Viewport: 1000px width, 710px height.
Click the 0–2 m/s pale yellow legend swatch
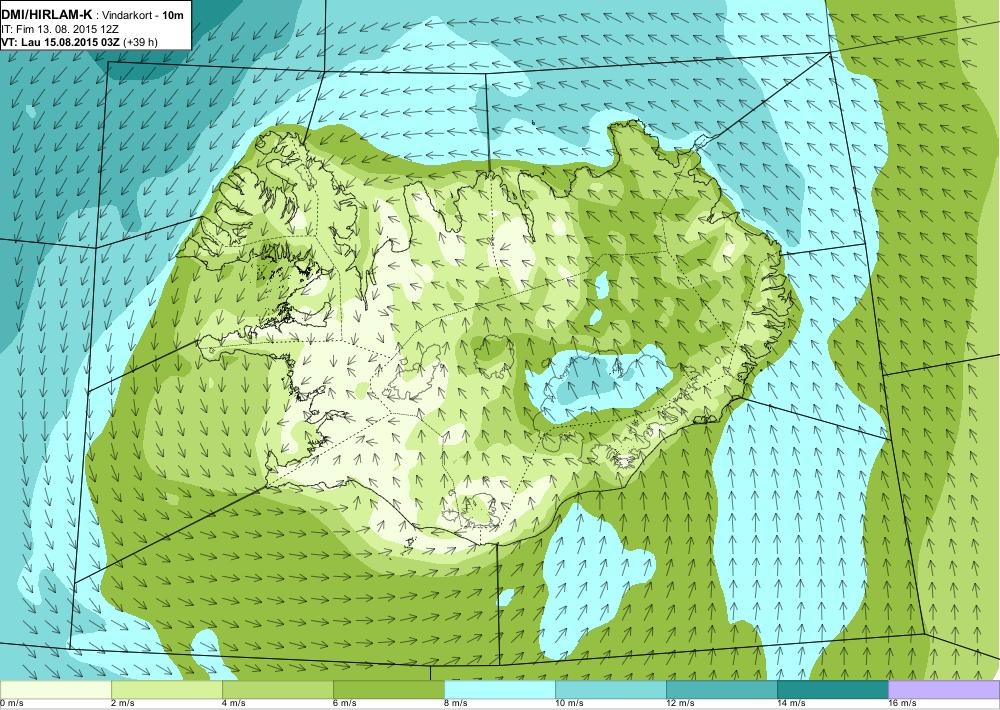55,690
